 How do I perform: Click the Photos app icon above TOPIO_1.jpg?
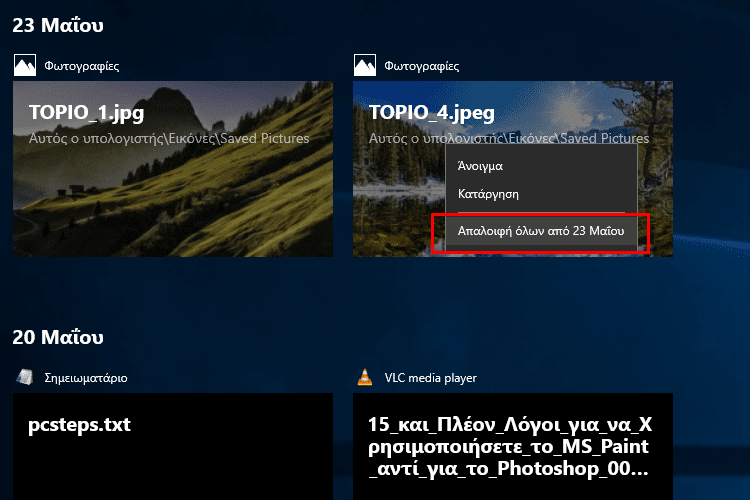(25, 66)
